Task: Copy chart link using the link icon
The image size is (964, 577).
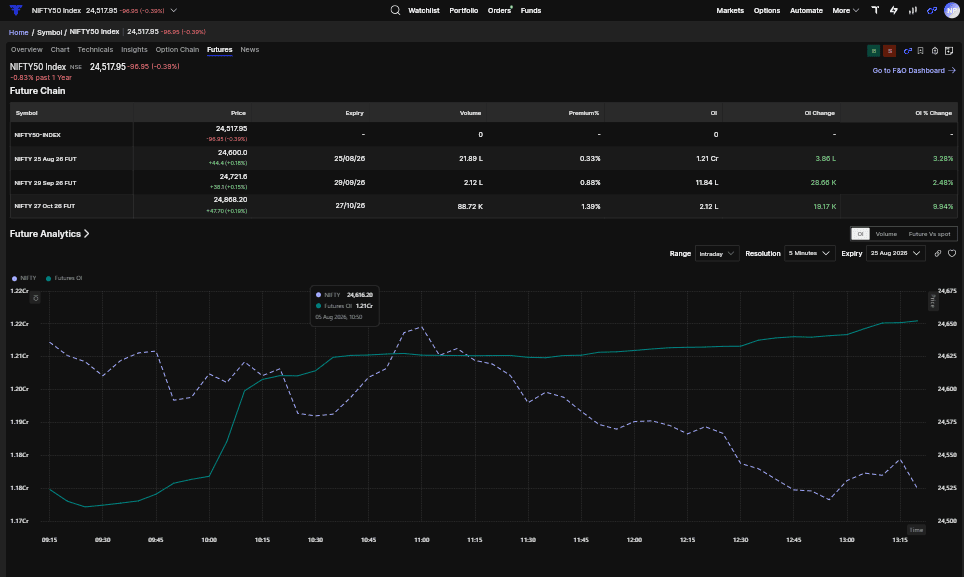Action: click(x=938, y=253)
